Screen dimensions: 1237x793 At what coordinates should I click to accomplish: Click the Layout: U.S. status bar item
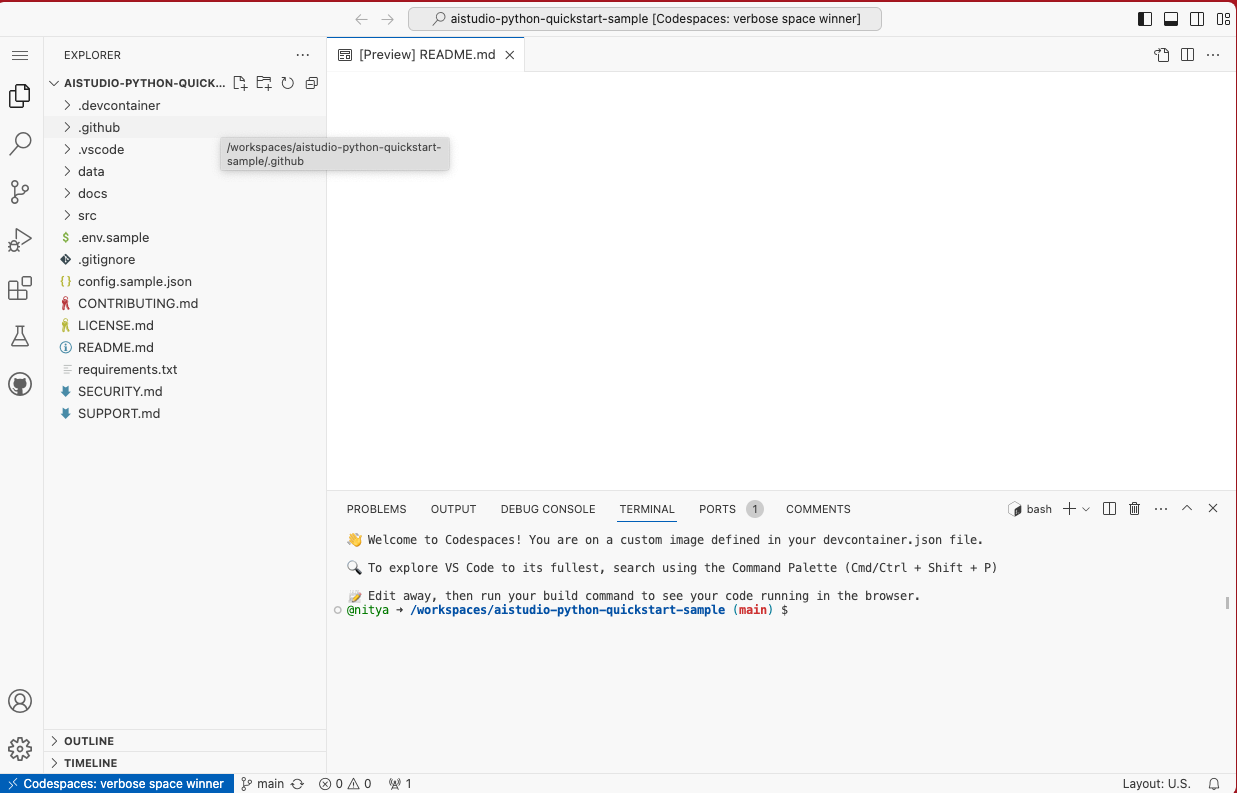pos(1156,784)
